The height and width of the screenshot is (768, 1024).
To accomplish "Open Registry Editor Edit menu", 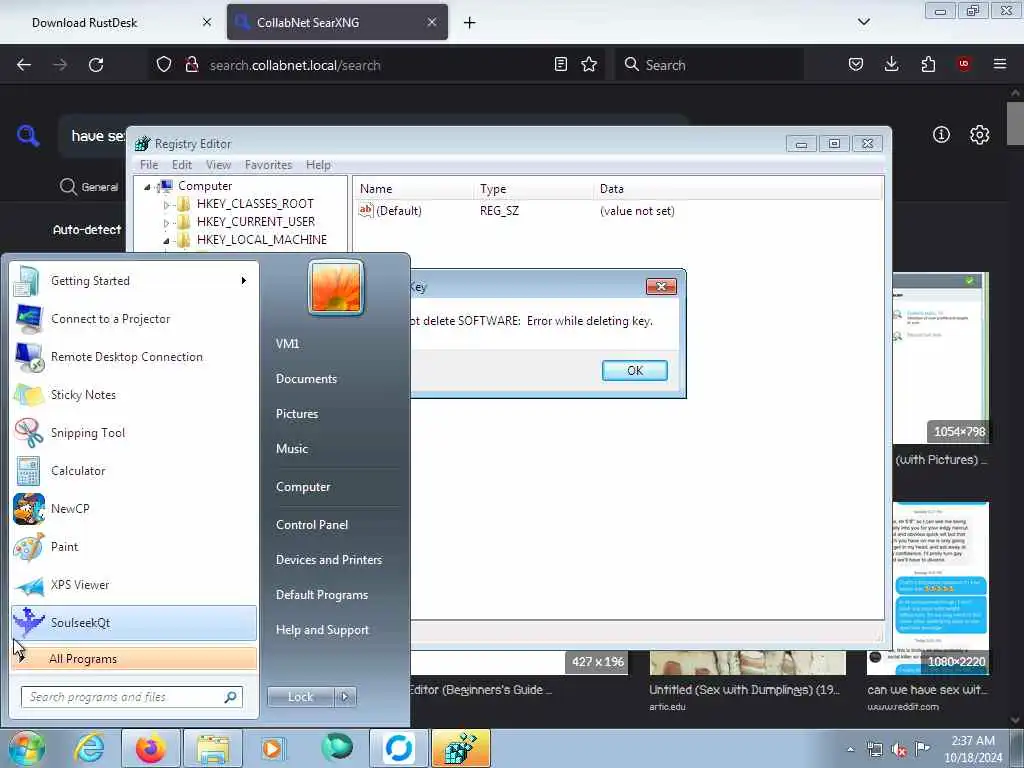I will coord(182,165).
